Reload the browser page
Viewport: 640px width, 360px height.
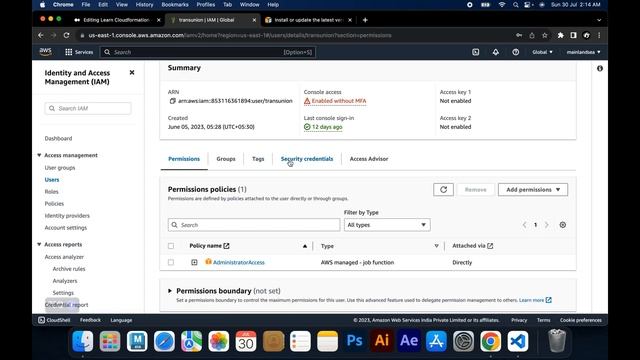point(66,36)
